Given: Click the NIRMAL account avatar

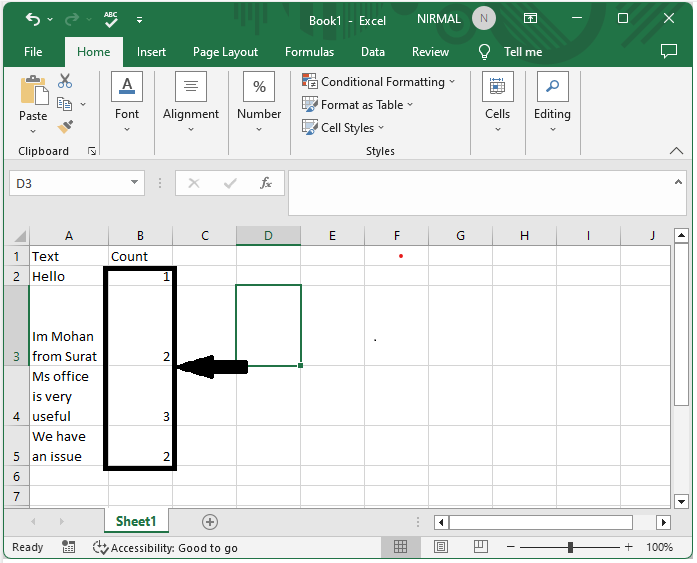Looking at the screenshot, I should point(484,19).
